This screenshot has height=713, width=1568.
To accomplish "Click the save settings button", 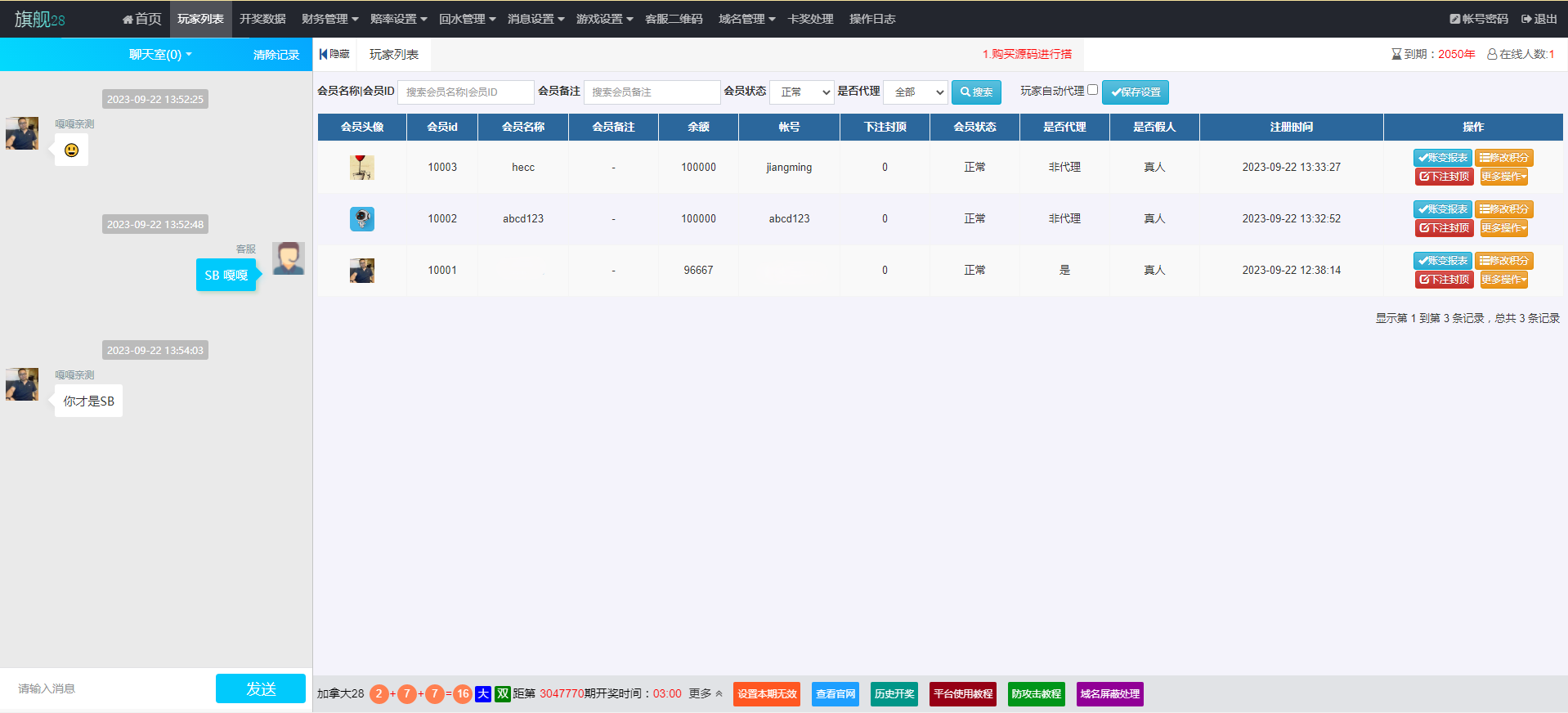I will click(x=1135, y=92).
